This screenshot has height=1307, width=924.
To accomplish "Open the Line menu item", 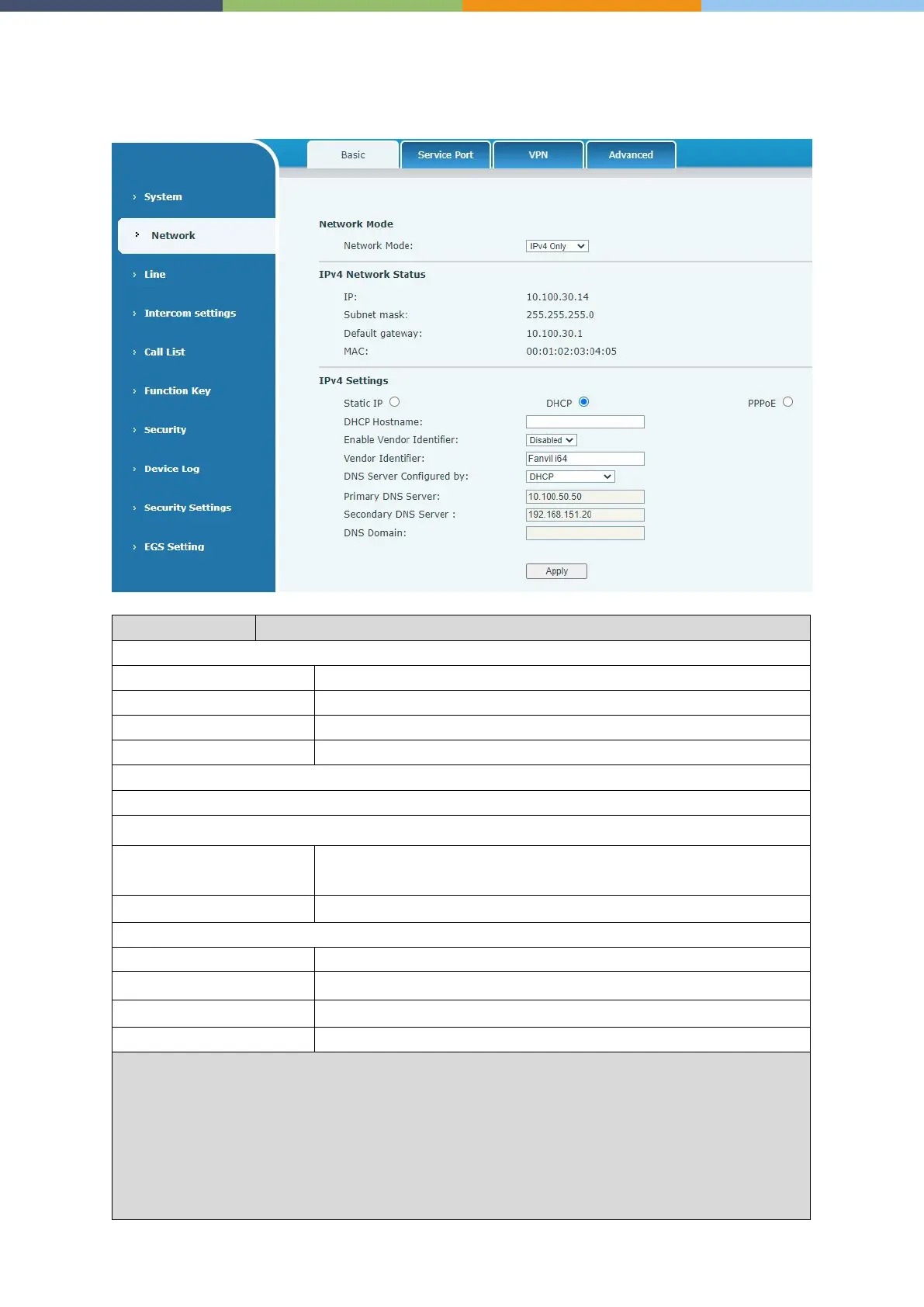I will point(154,275).
